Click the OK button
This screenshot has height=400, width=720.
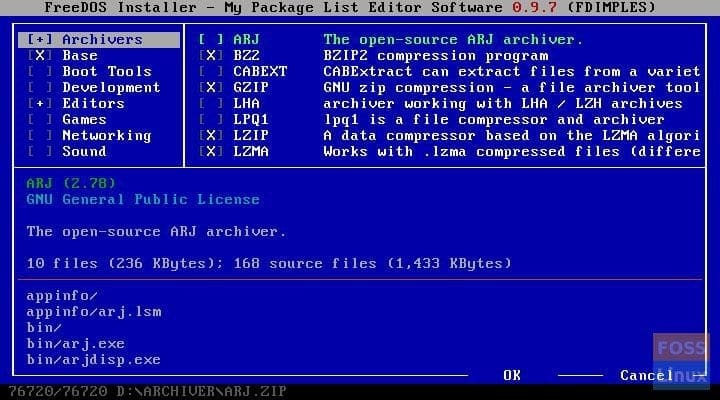[x=512, y=376]
